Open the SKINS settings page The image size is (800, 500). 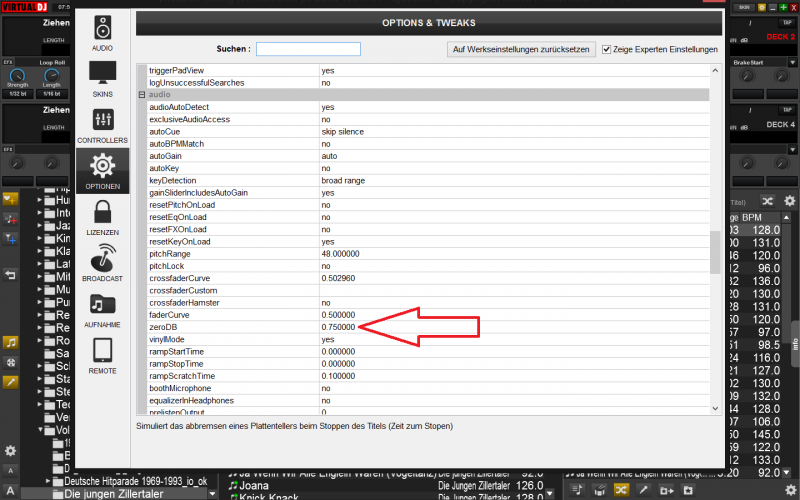(103, 79)
